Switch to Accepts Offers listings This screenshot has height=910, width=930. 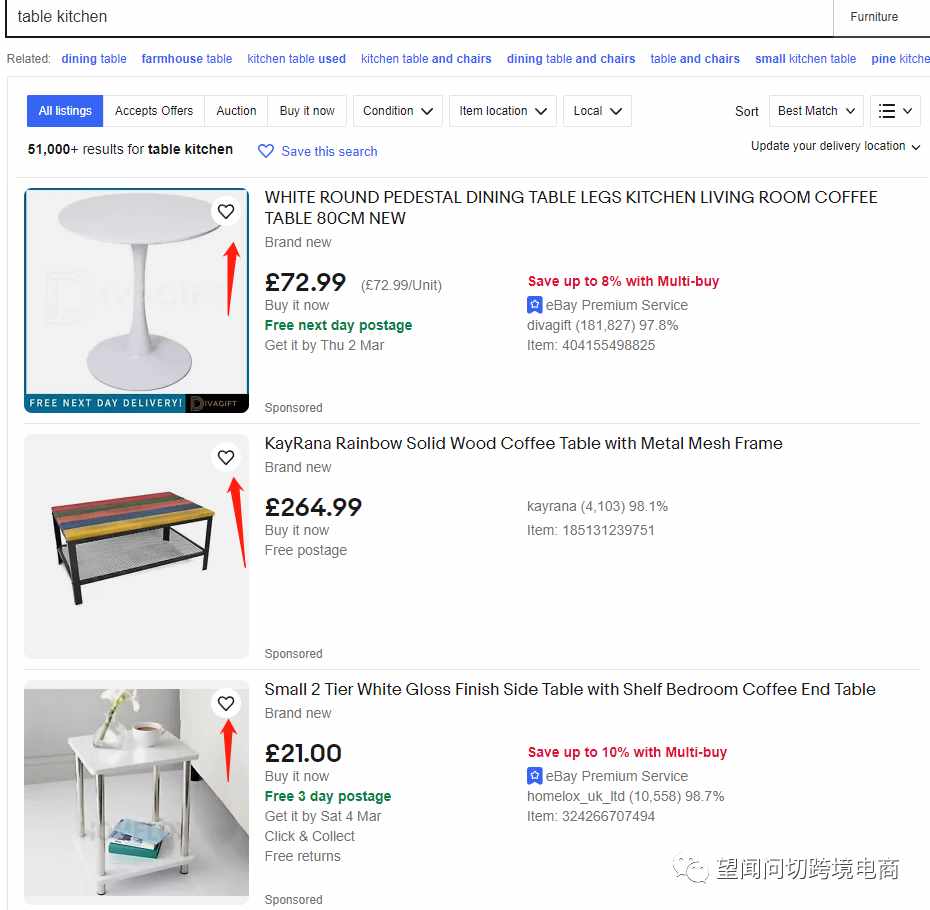point(154,111)
